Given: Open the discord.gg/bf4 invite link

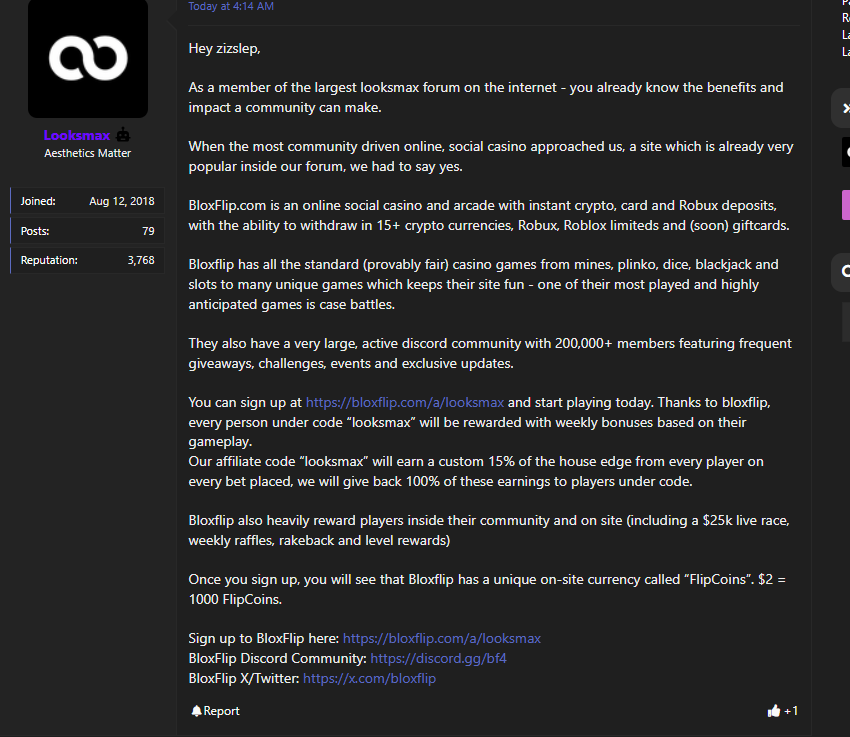Looking at the screenshot, I should coord(439,658).
